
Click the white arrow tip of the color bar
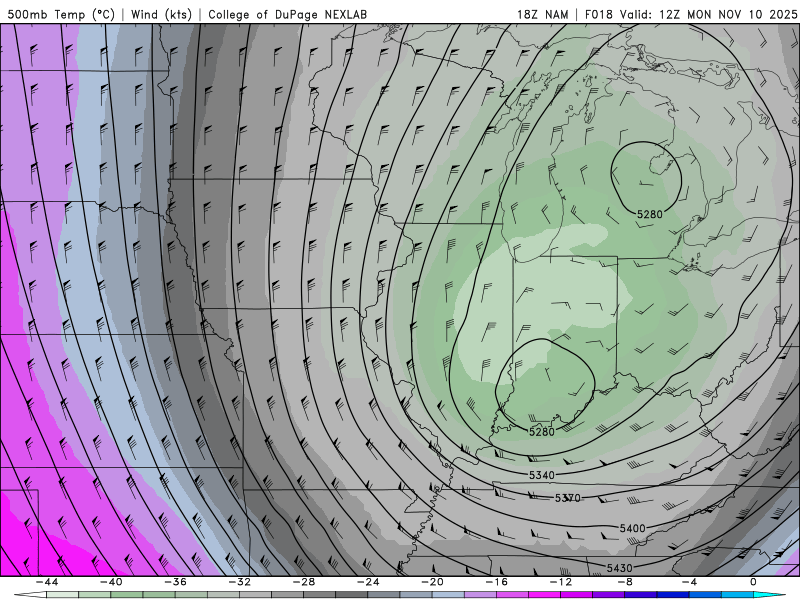[30, 595]
